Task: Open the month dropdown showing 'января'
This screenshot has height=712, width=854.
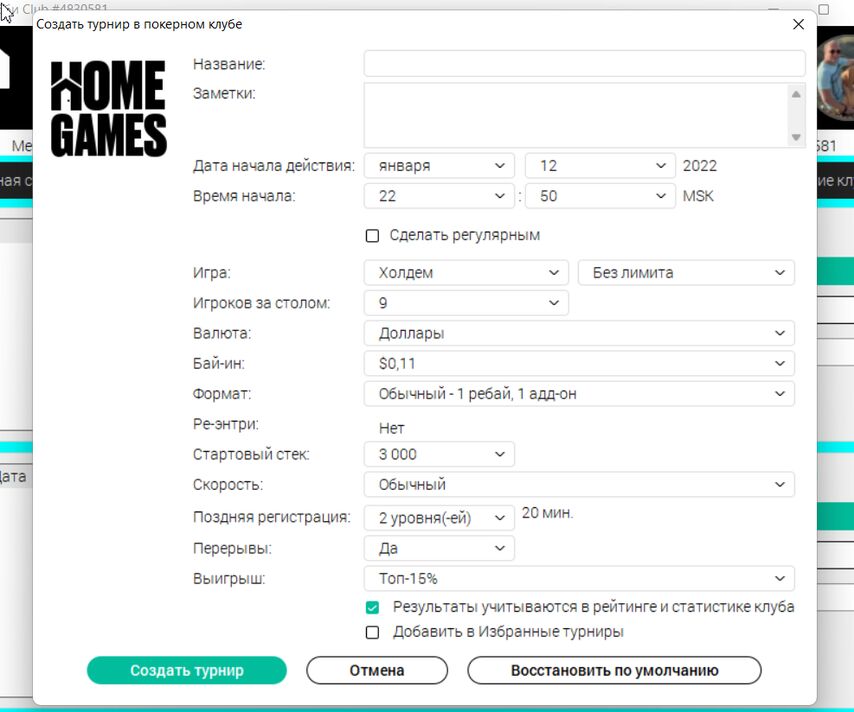Action: (439, 166)
